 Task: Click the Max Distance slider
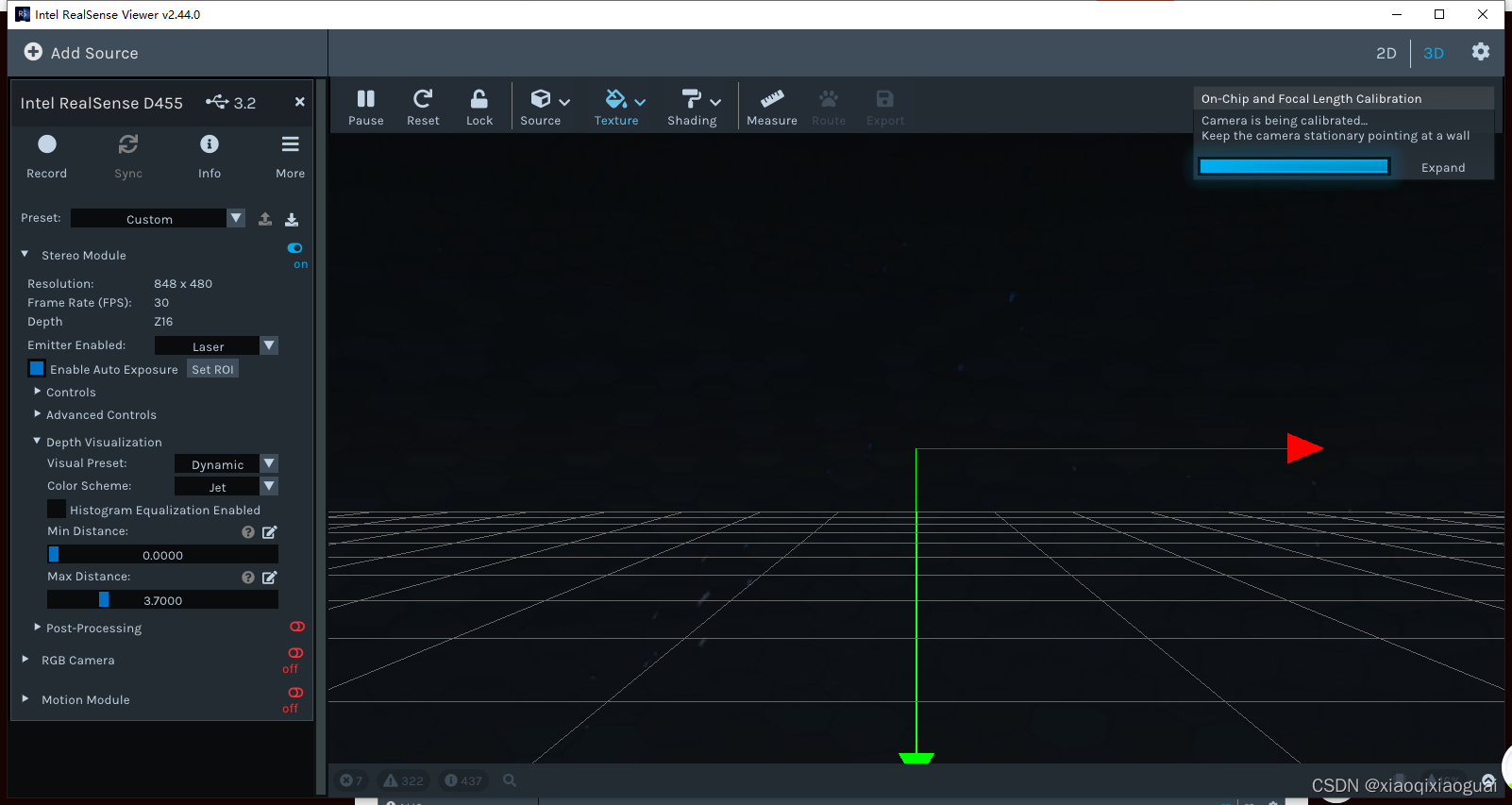(x=162, y=600)
